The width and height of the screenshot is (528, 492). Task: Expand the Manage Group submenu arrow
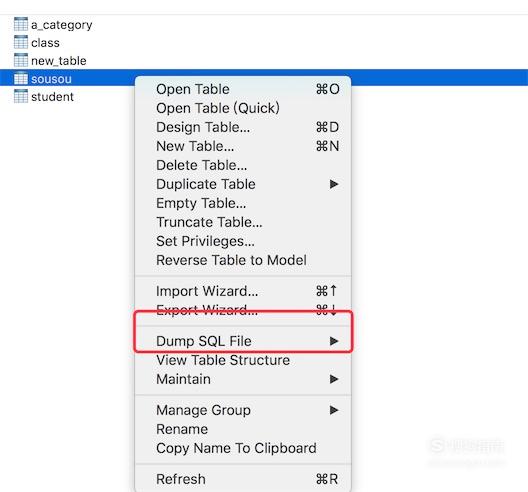(334, 410)
